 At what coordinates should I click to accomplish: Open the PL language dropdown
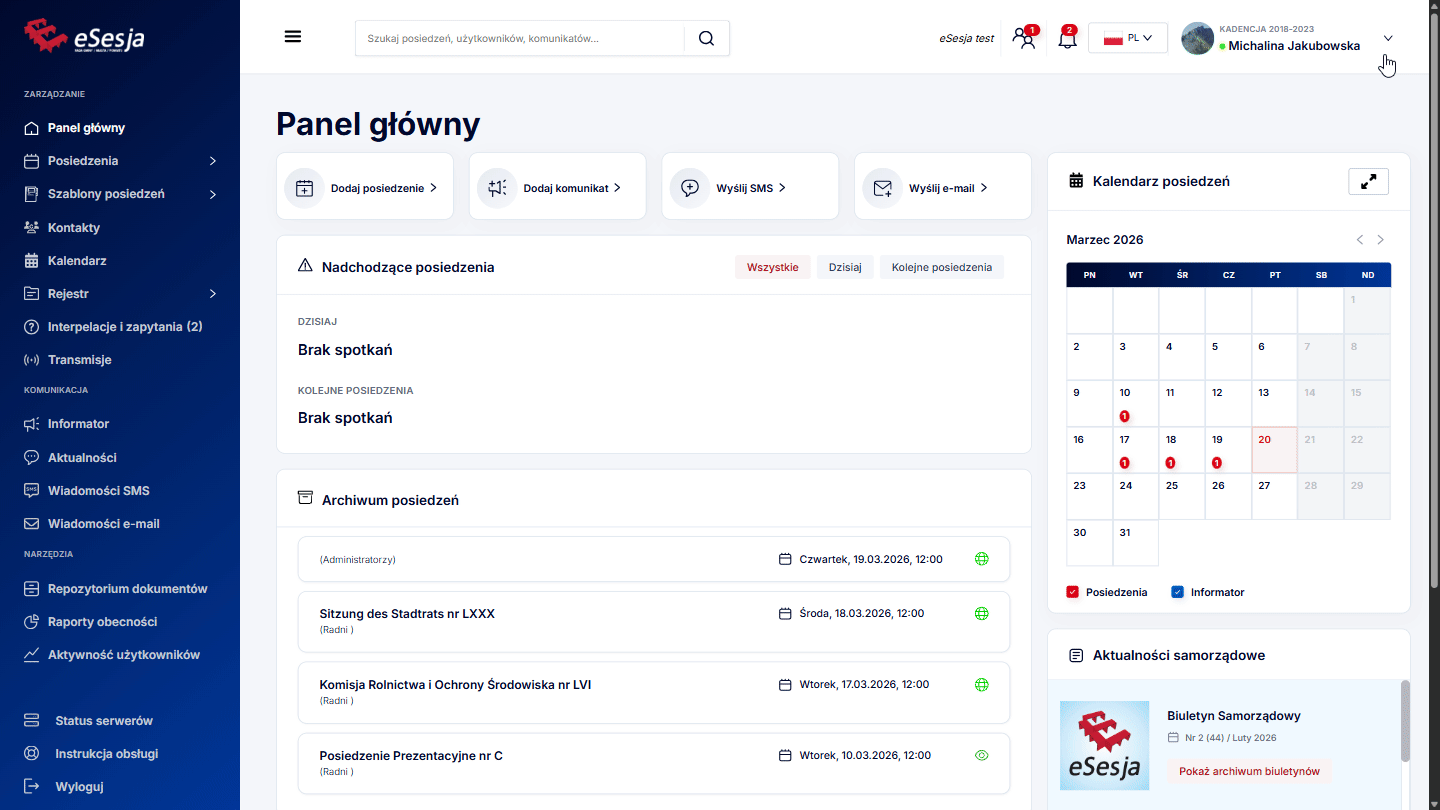[1127, 38]
